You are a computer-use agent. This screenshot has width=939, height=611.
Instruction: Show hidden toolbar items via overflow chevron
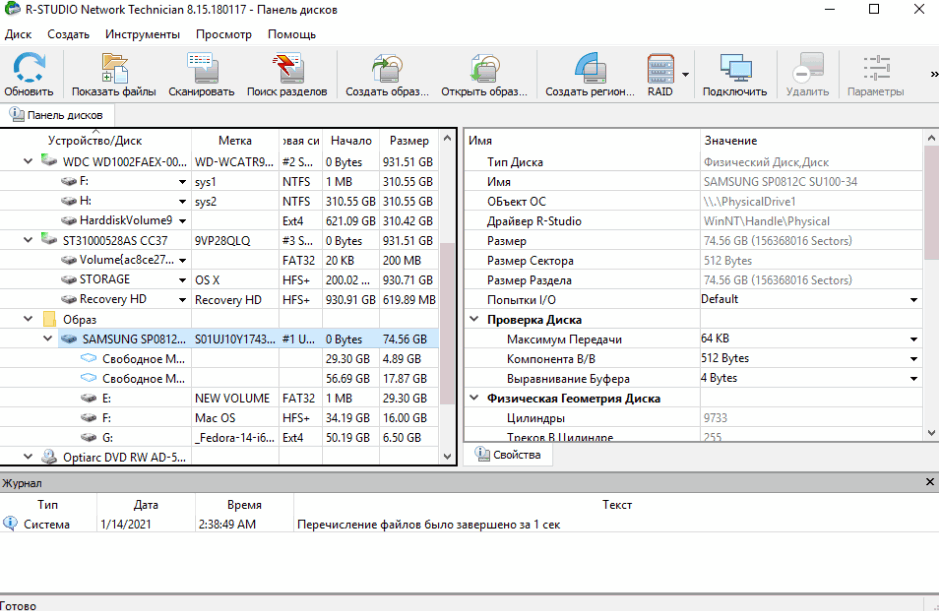934,74
